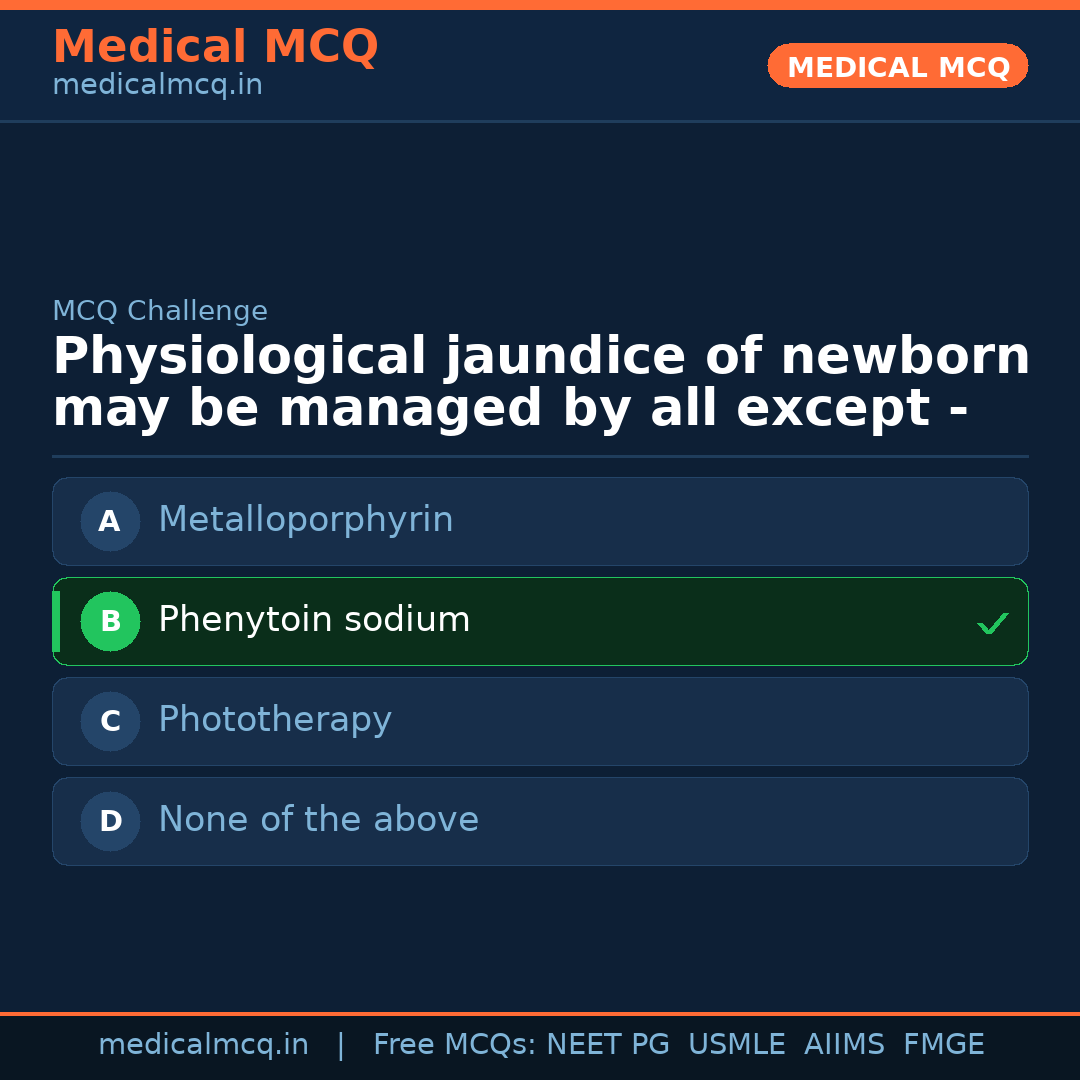Click the Medical MCQ header logo
The width and height of the screenshot is (1080, 1080).
tap(215, 47)
